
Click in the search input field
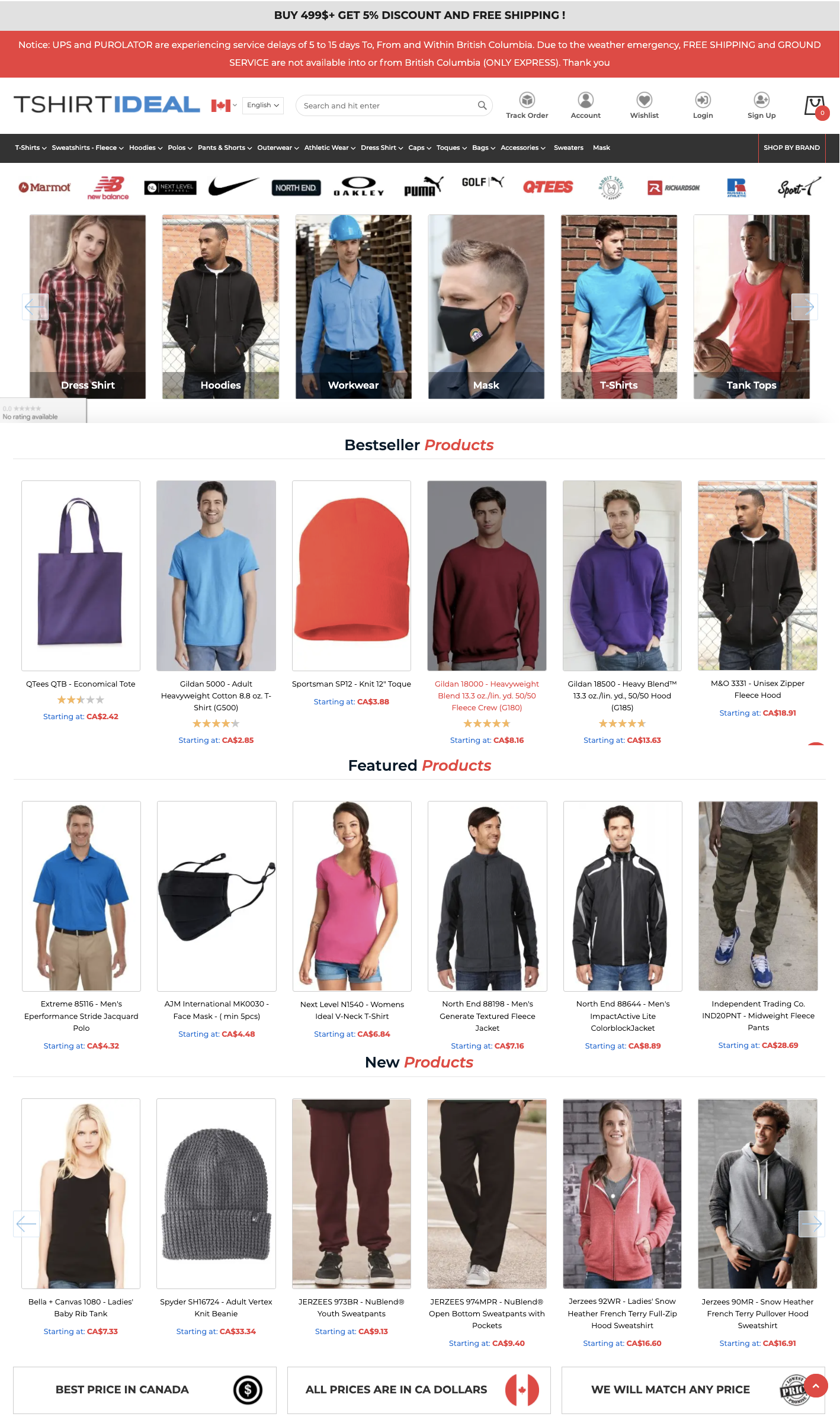click(x=388, y=105)
